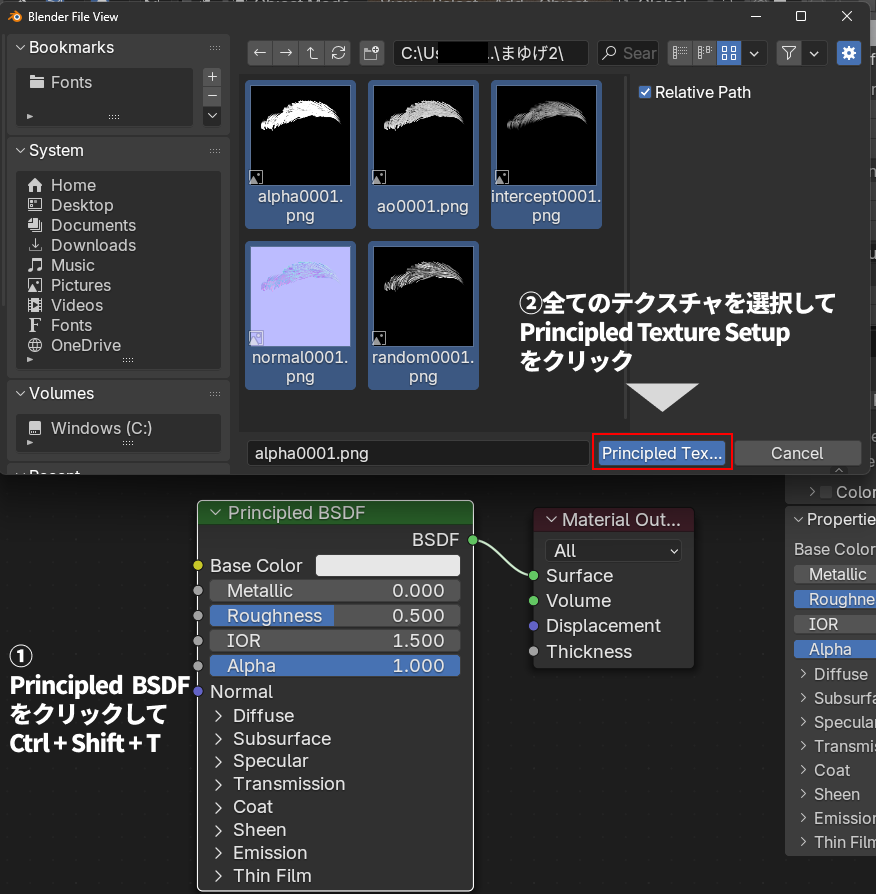Viewport: 876px width, 894px height.
Task: Collapse the Material Output node
Action: 549,520
